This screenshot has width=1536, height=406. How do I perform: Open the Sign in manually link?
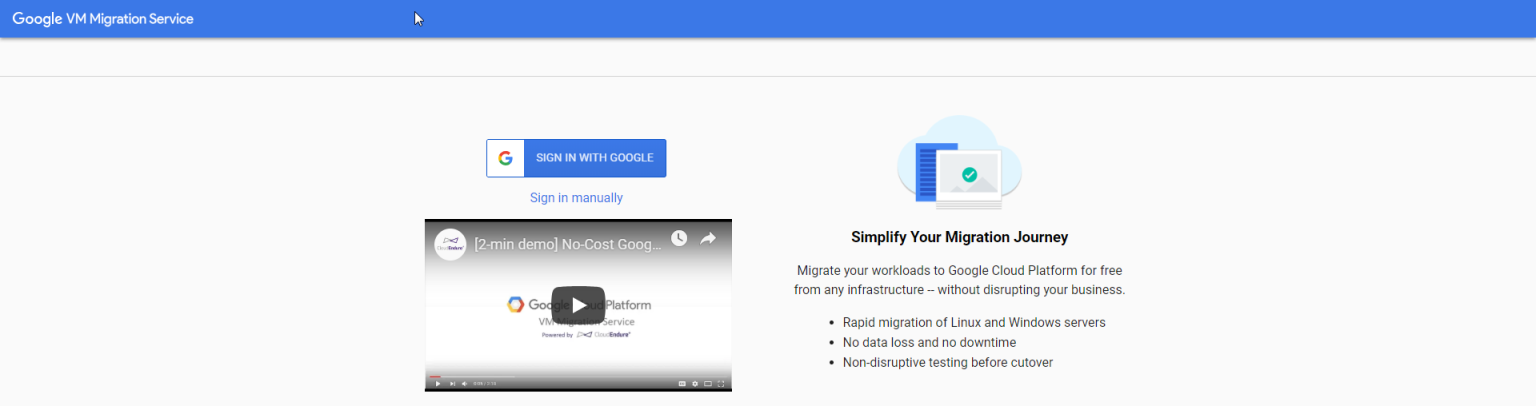click(576, 198)
